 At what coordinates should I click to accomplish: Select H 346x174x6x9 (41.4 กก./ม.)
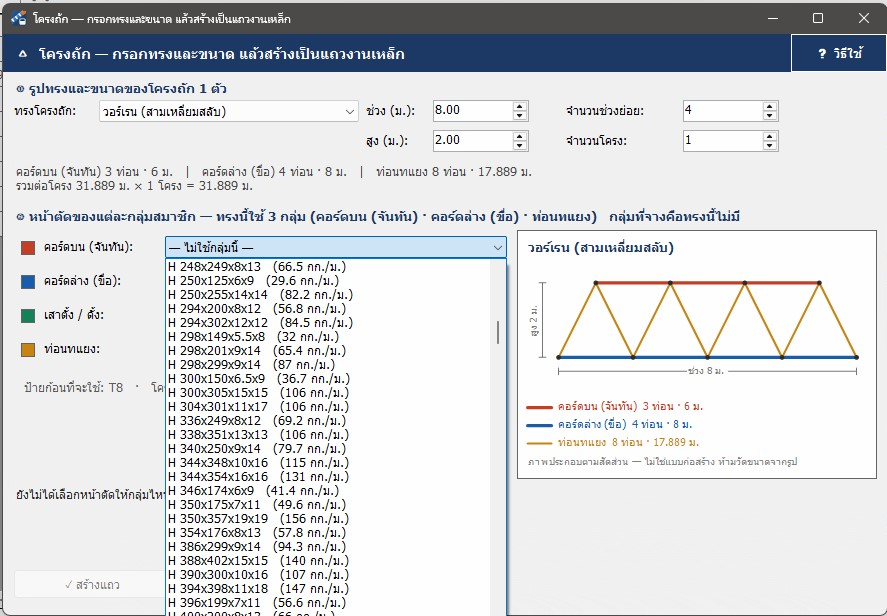(x=328, y=491)
